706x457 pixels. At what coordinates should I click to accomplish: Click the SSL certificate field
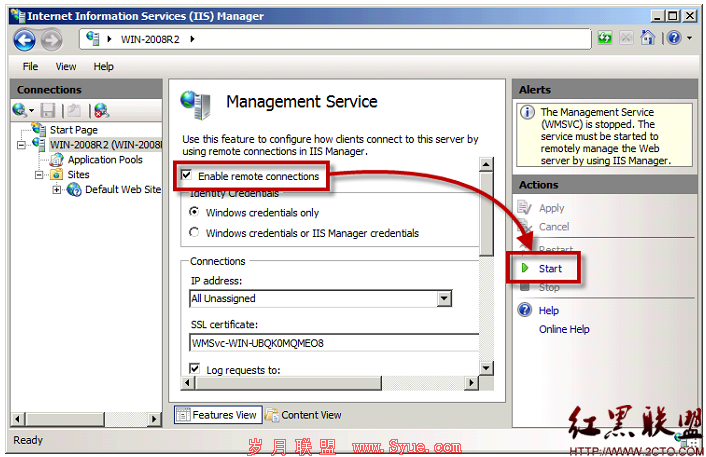point(334,343)
